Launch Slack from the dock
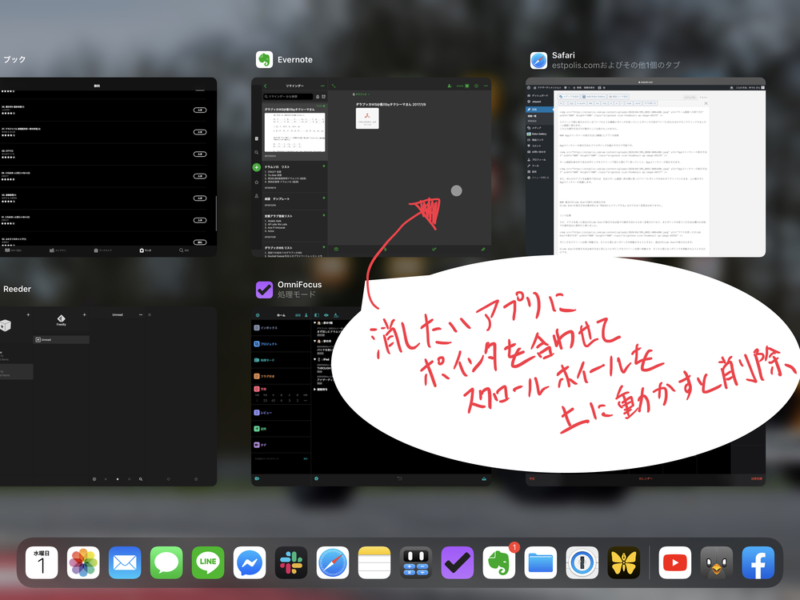800x600 pixels. [x=291, y=563]
